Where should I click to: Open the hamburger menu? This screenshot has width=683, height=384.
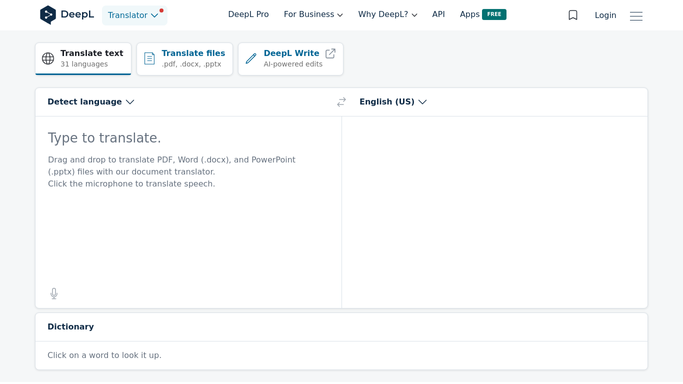pyautogui.click(x=636, y=16)
